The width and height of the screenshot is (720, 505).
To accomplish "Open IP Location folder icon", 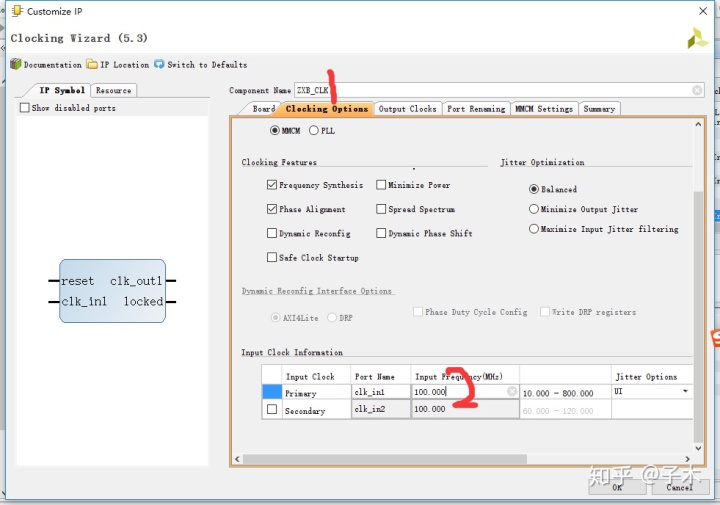I will point(92,64).
